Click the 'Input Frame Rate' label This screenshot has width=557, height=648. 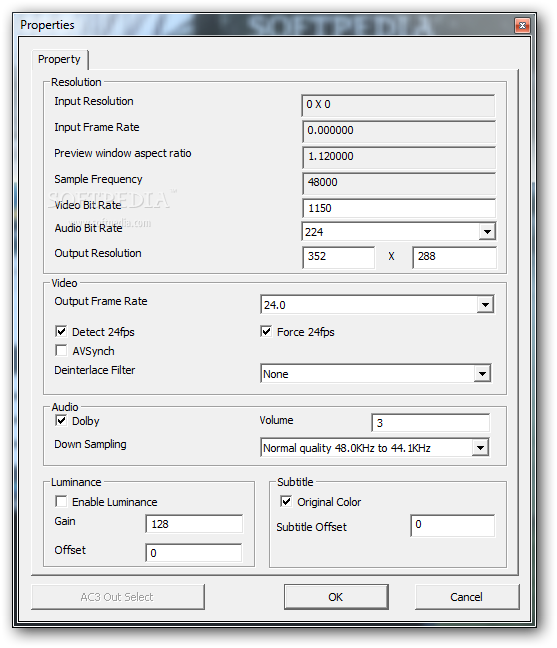(97, 127)
